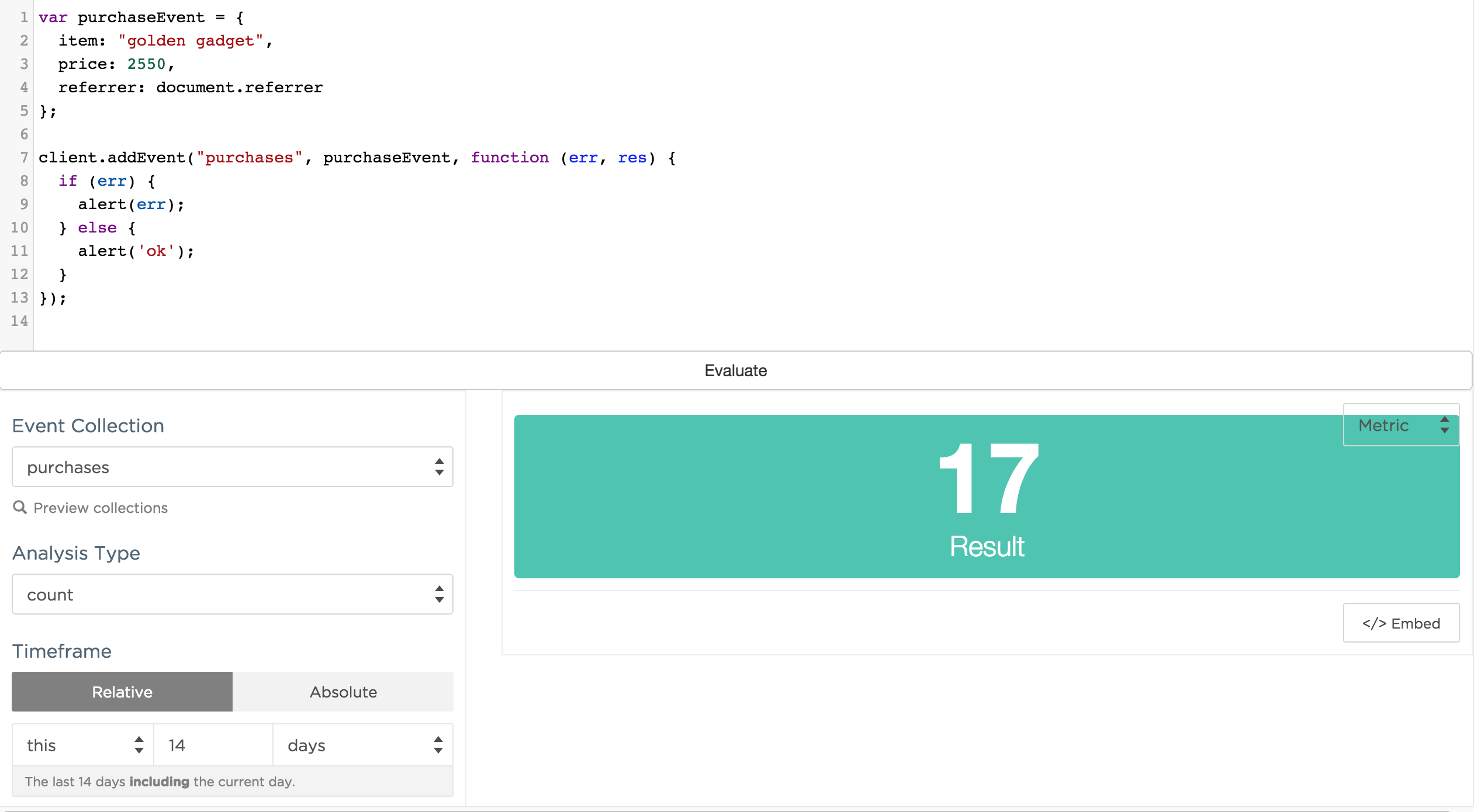The height and width of the screenshot is (812, 1474).
Task: Click the 14 timeframe number field
Action: pyautogui.click(x=213, y=745)
